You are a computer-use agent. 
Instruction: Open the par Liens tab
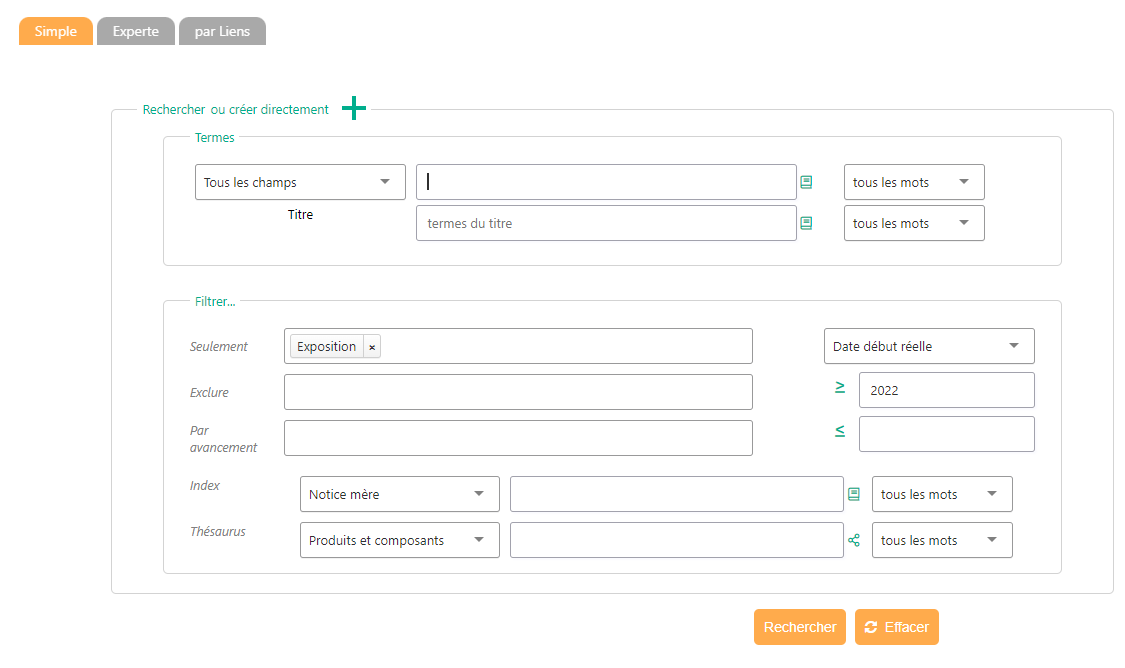pyautogui.click(x=222, y=31)
